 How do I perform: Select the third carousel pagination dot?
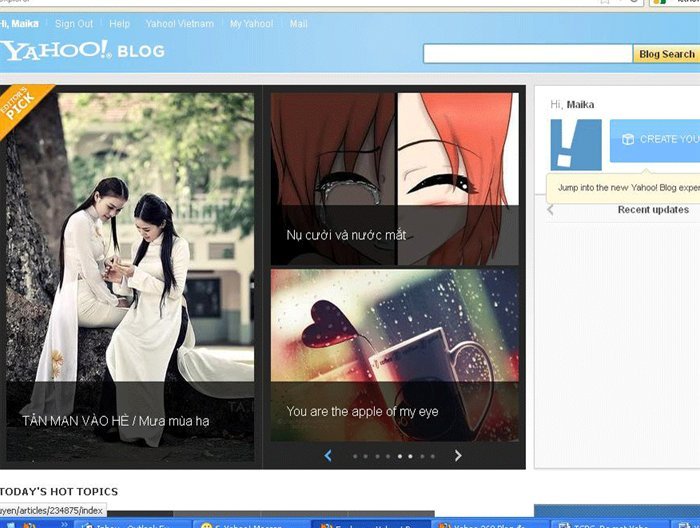coord(377,456)
